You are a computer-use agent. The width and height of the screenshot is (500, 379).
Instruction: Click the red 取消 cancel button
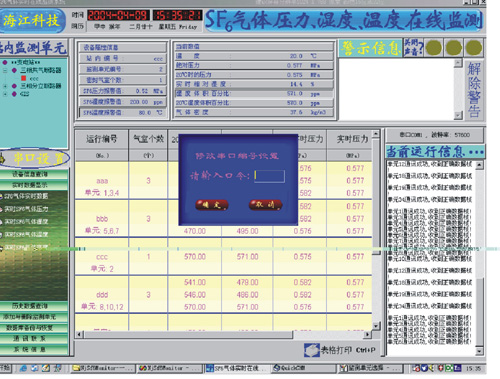click(265, 205)
